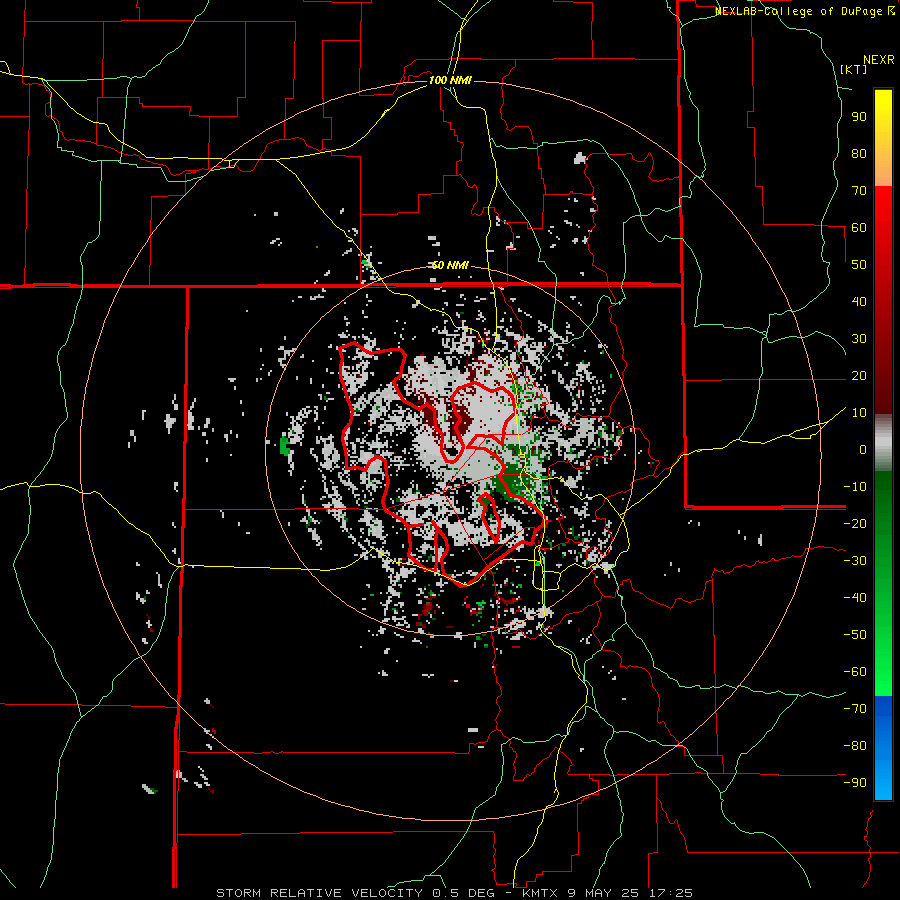The width and height of the screenshot is (900, 900).
Task: Click the 30 value on the velocity scale
Action: click(859, 339)
